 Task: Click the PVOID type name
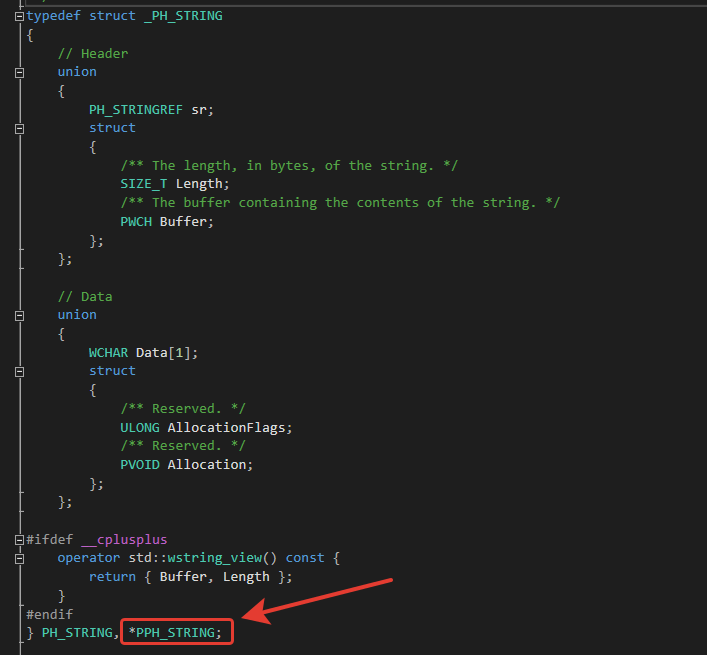click(x=140, y=464)
